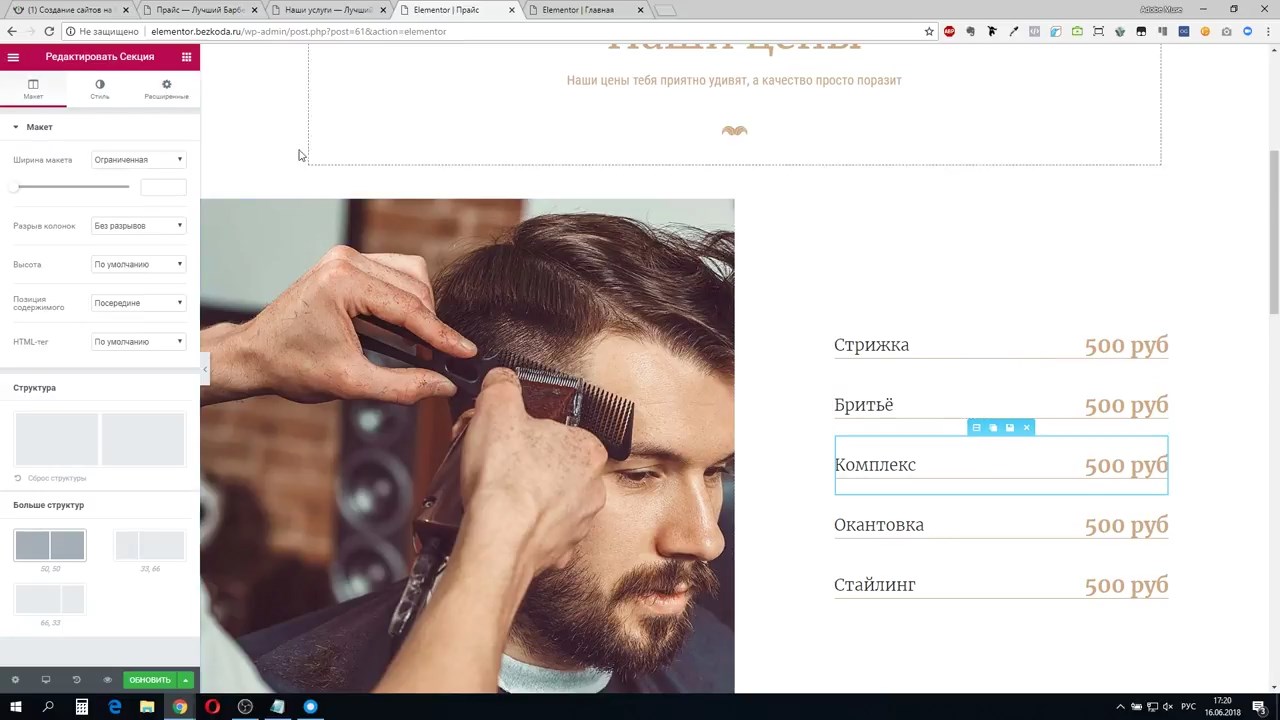The image size is (1280, 720).
Task: Open the Elementor hamburger menu
Action: (x=13, y=57)
